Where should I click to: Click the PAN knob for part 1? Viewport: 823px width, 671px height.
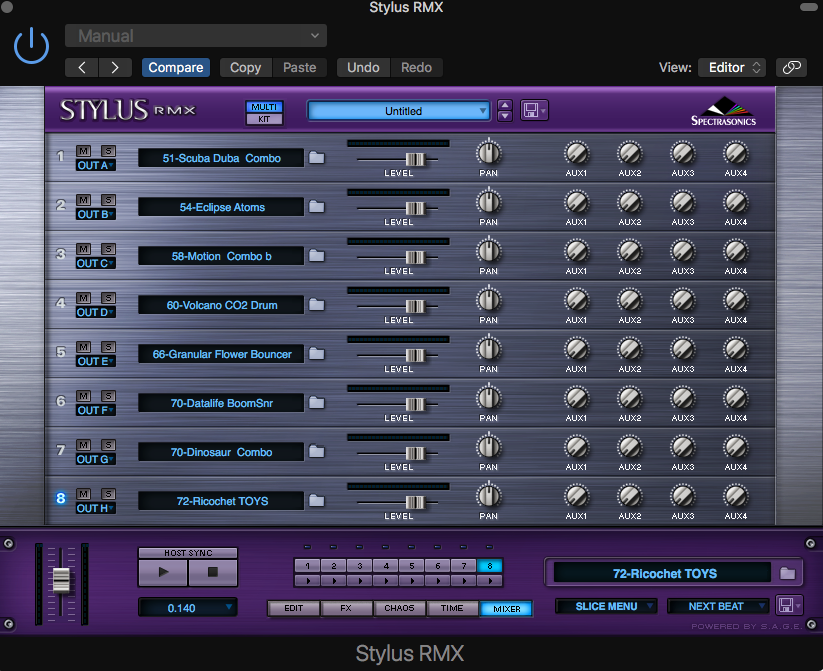pyautogui.click(x=489, y=153)
